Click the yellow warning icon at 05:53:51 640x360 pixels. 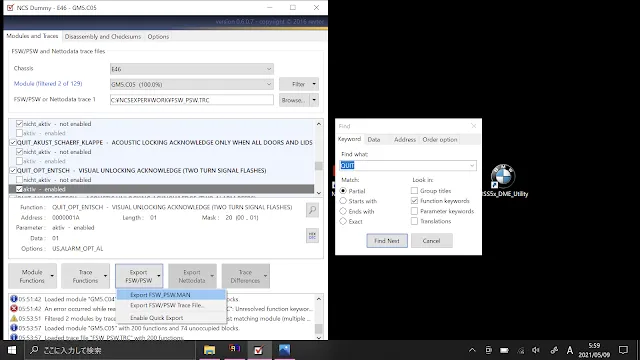click(13, 318)
